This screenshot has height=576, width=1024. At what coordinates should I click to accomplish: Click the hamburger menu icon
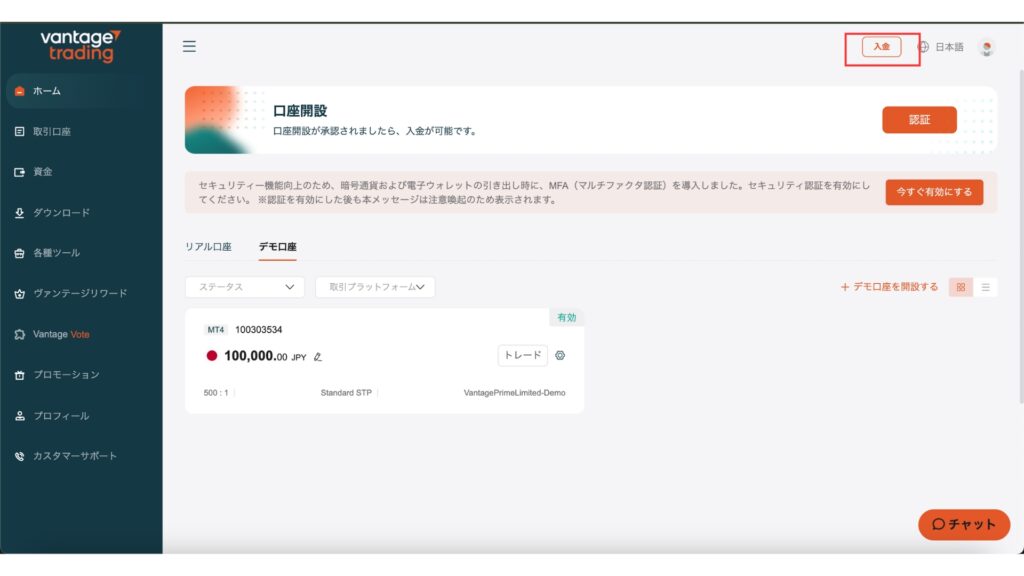pyautogui.click(x=189, y=46)
